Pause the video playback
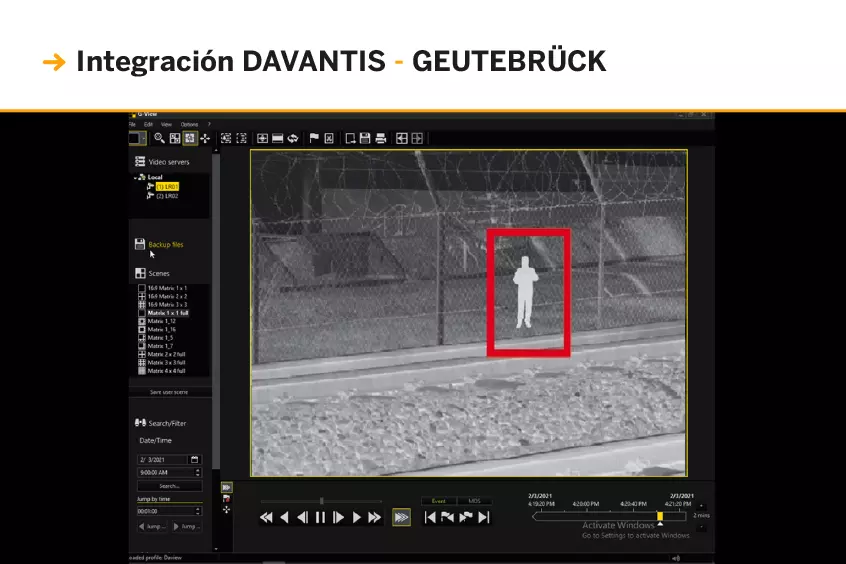This screenshot has width=846, height=564. click(x=320, y=517)
